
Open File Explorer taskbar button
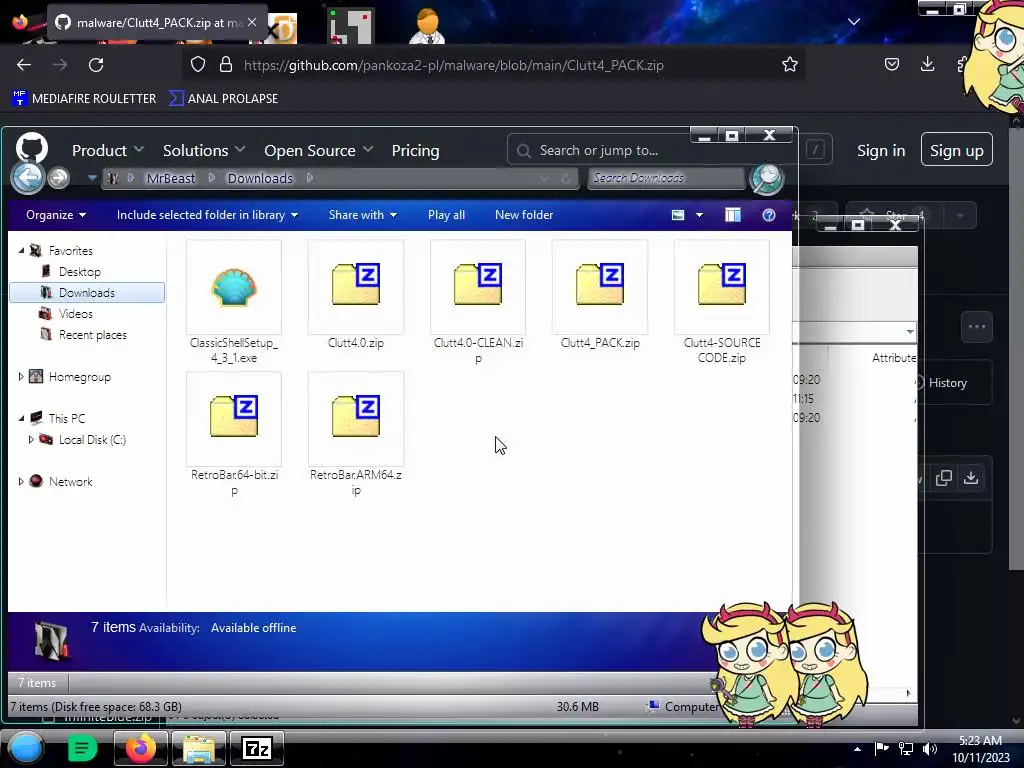[x=199, y=748]
